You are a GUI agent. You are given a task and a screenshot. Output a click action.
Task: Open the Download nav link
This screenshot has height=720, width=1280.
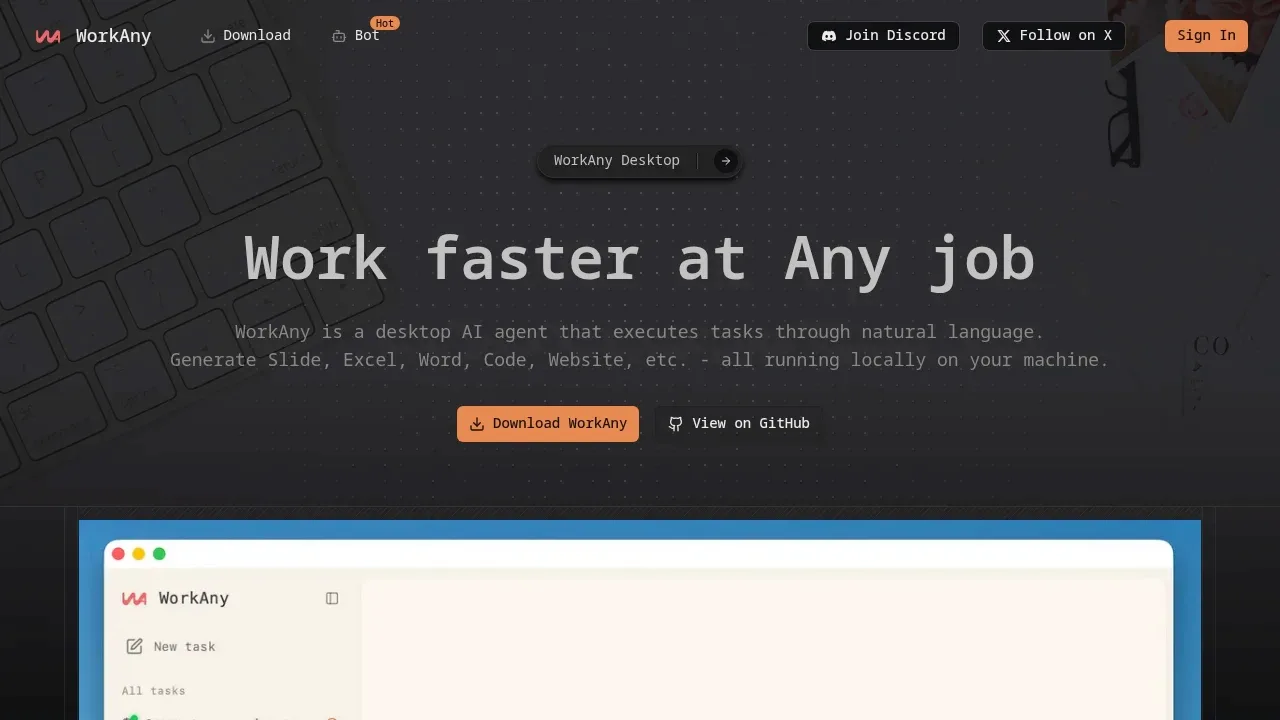246,35
